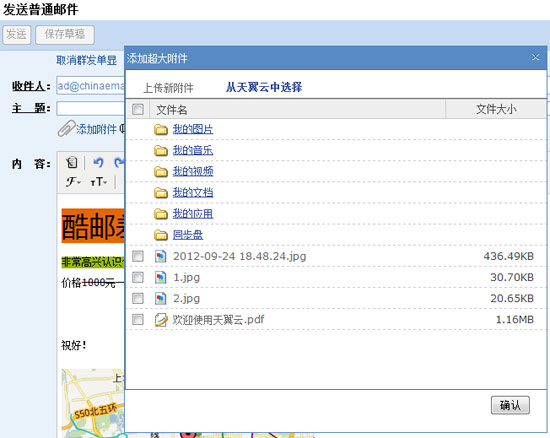Open the 同步盘 folder icon

click(x=161, y=235)
